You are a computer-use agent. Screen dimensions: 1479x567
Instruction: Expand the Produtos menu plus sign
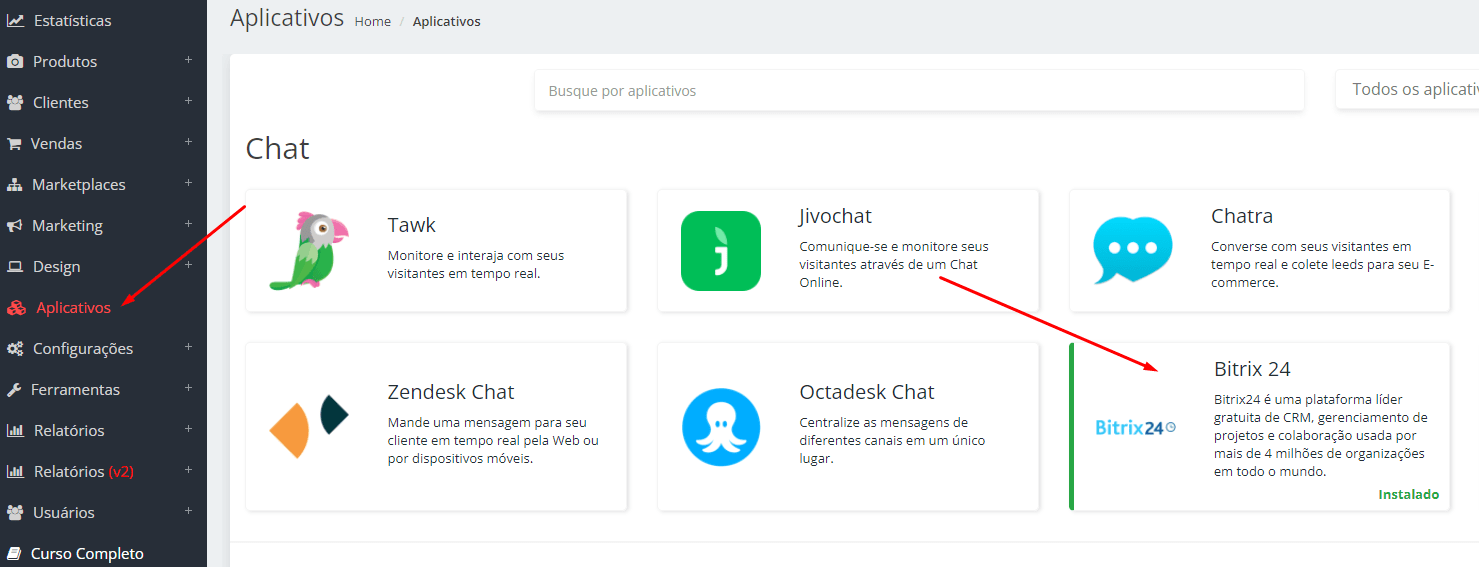[x=188, y=60]
